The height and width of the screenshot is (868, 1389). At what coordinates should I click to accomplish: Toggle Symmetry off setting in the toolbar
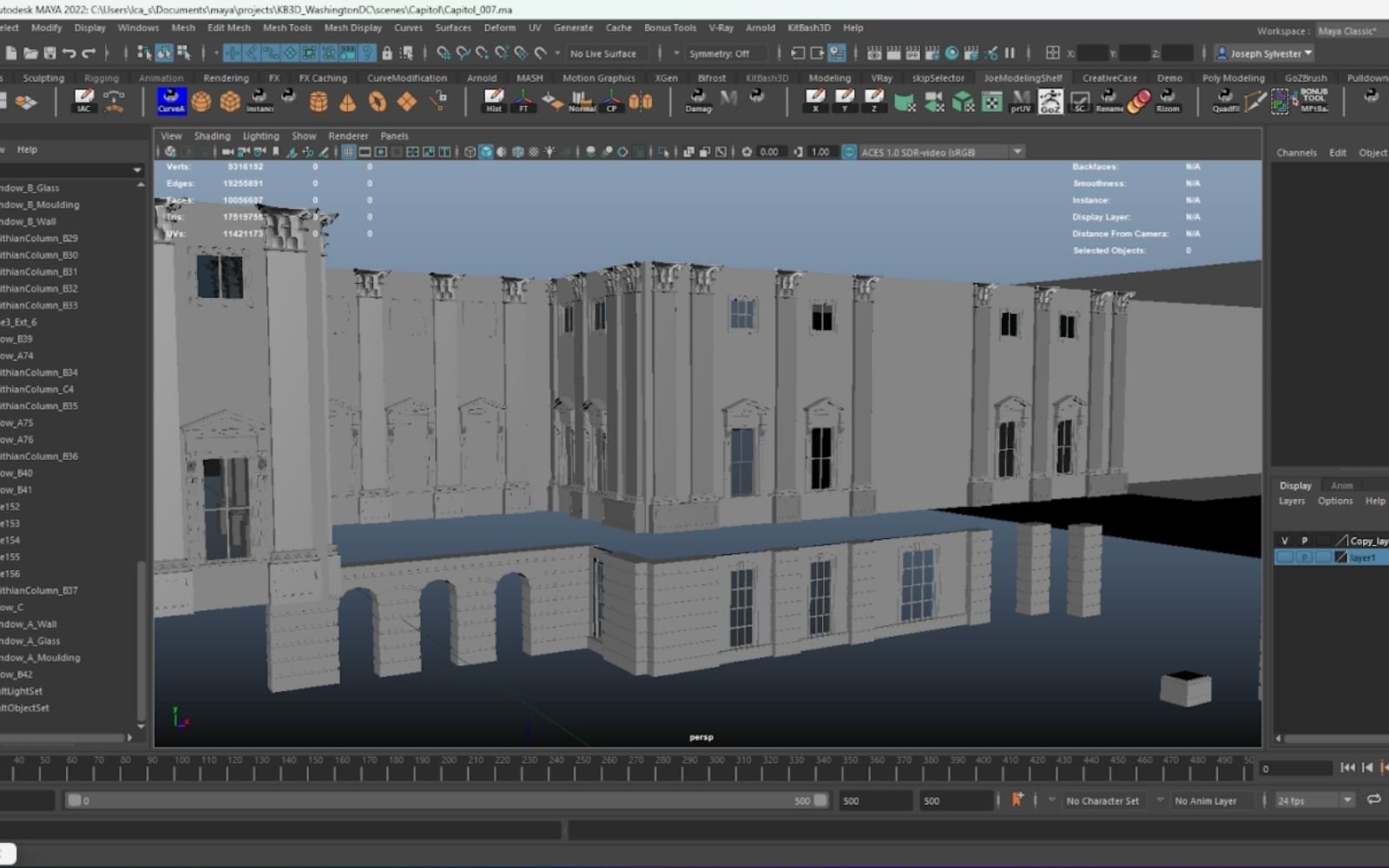coord(726,53)
